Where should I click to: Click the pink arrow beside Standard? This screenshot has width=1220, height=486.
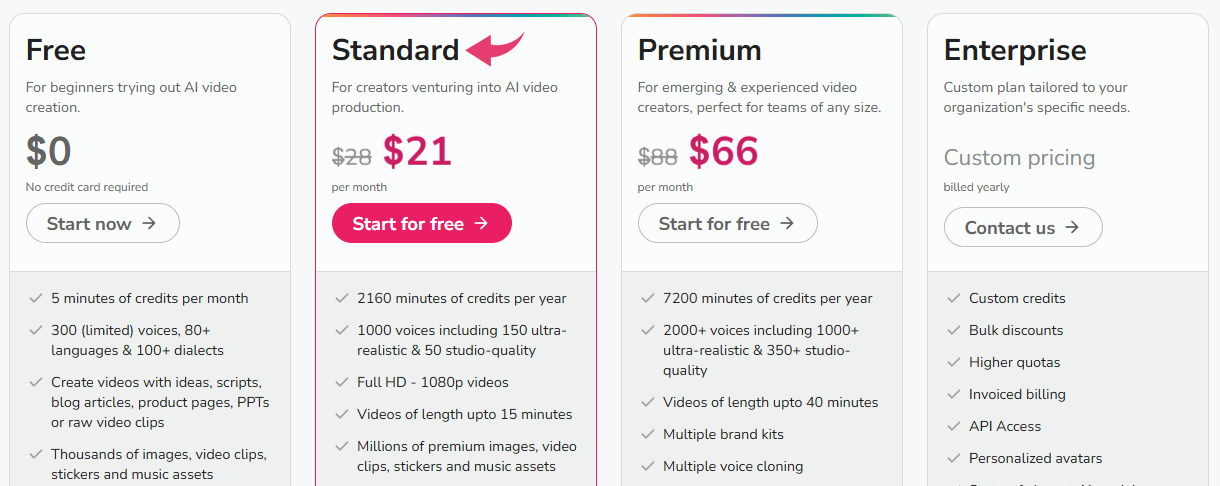point(495,47)
